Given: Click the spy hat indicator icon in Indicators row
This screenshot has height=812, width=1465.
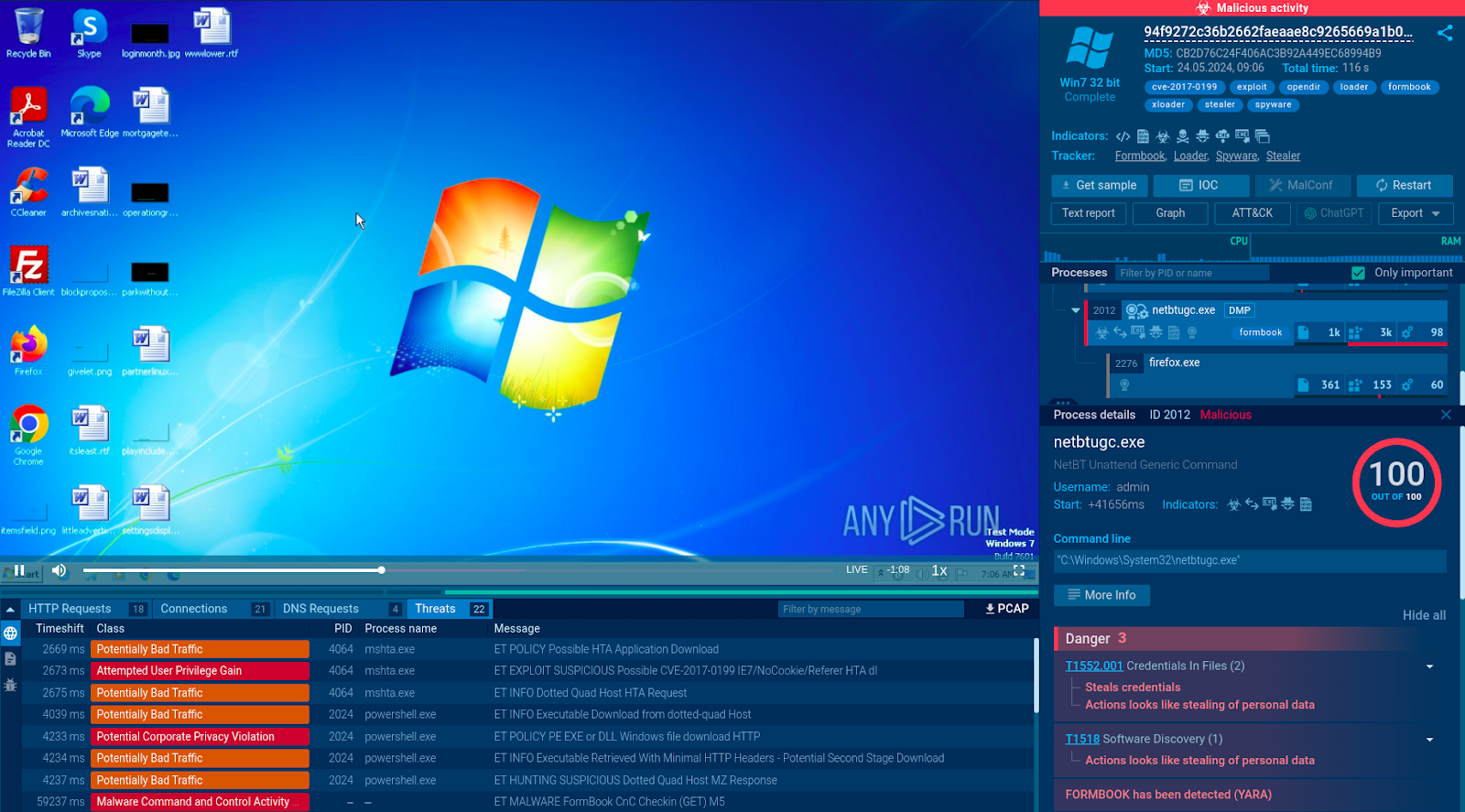Looking at the screenshot, I should click(1202, 136).
